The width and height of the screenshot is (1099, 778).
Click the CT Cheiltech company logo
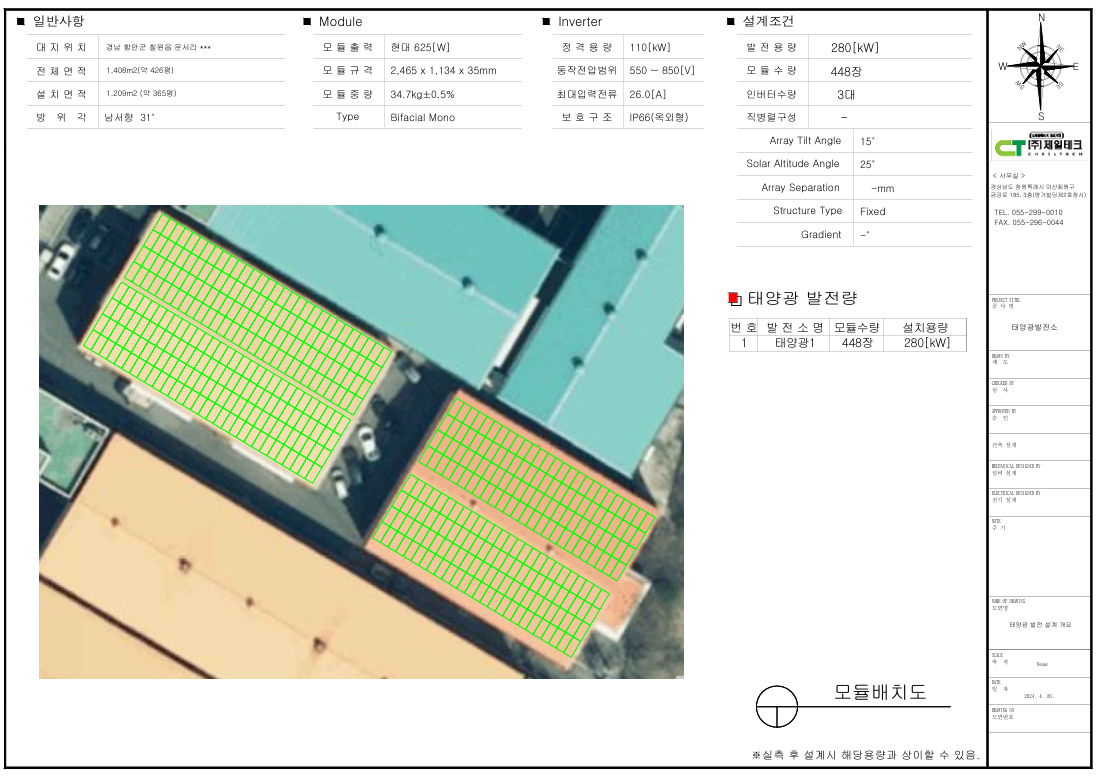point(1039,147)
